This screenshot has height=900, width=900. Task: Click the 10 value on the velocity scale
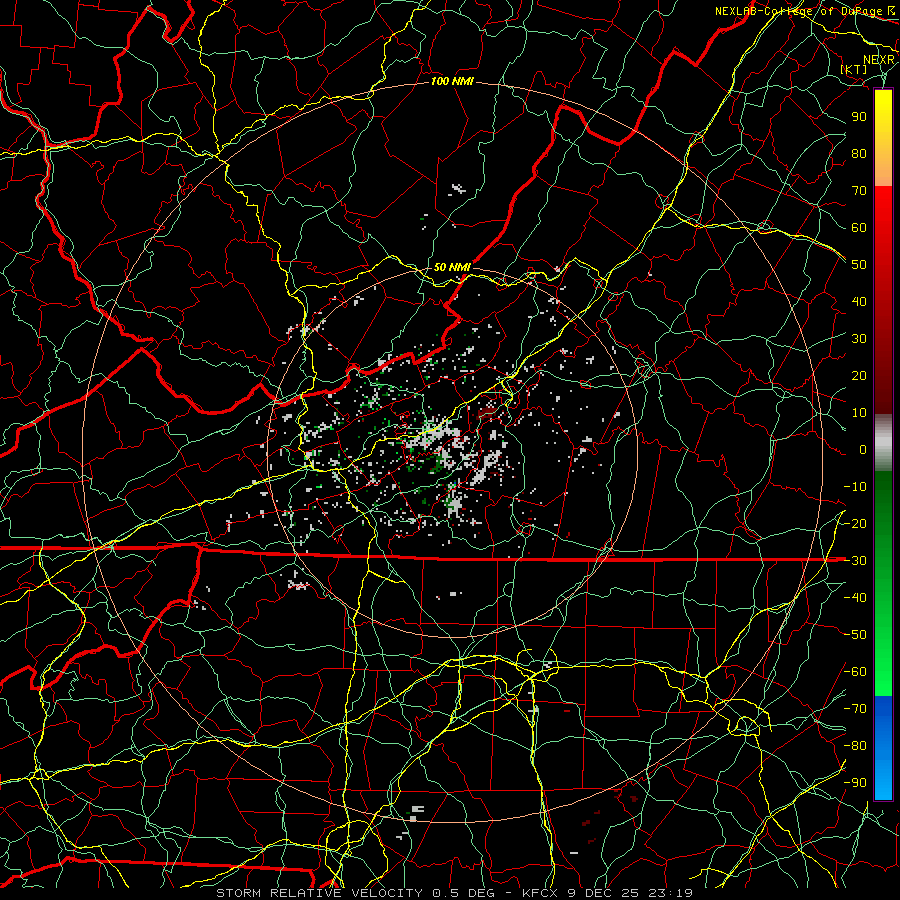[859, 413]
